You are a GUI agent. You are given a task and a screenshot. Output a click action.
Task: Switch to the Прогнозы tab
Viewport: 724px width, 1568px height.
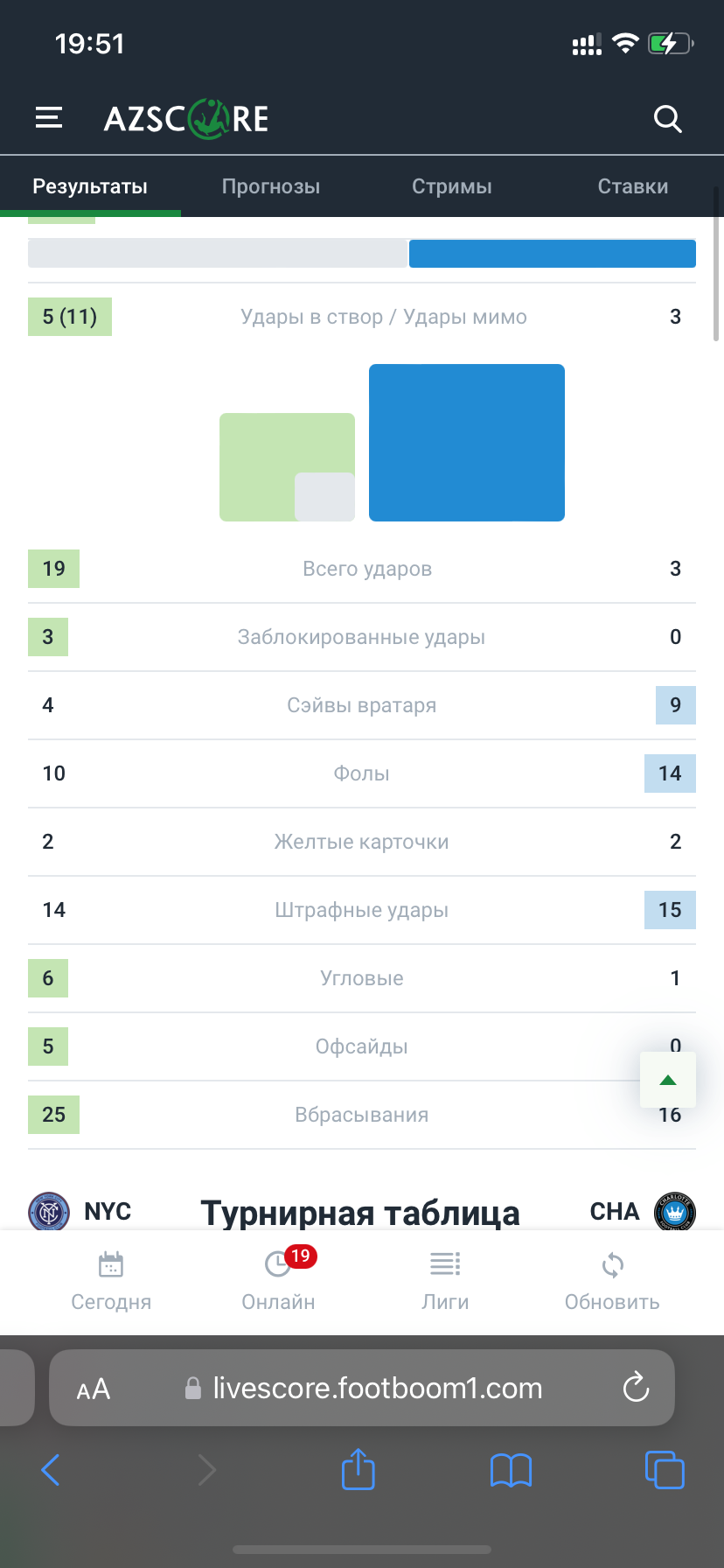[271, 186]
